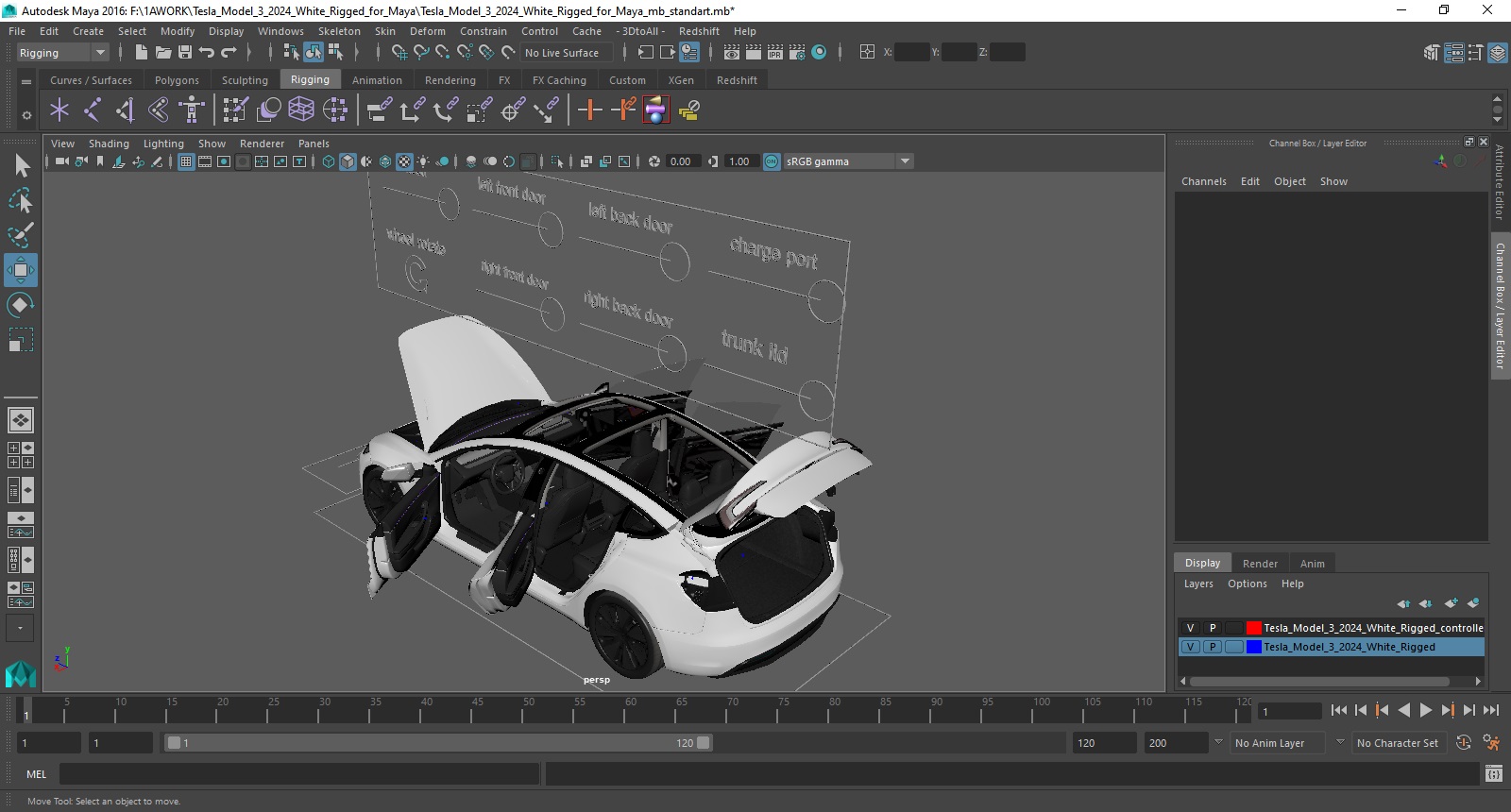
Task: Switch to the Anim layer tab
Action: click(1312, 564)
